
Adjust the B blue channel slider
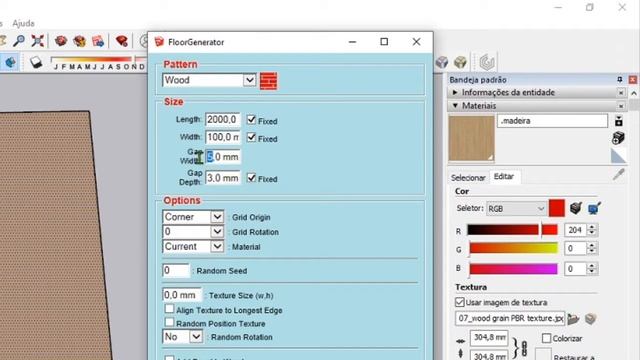tap(512, 269)
